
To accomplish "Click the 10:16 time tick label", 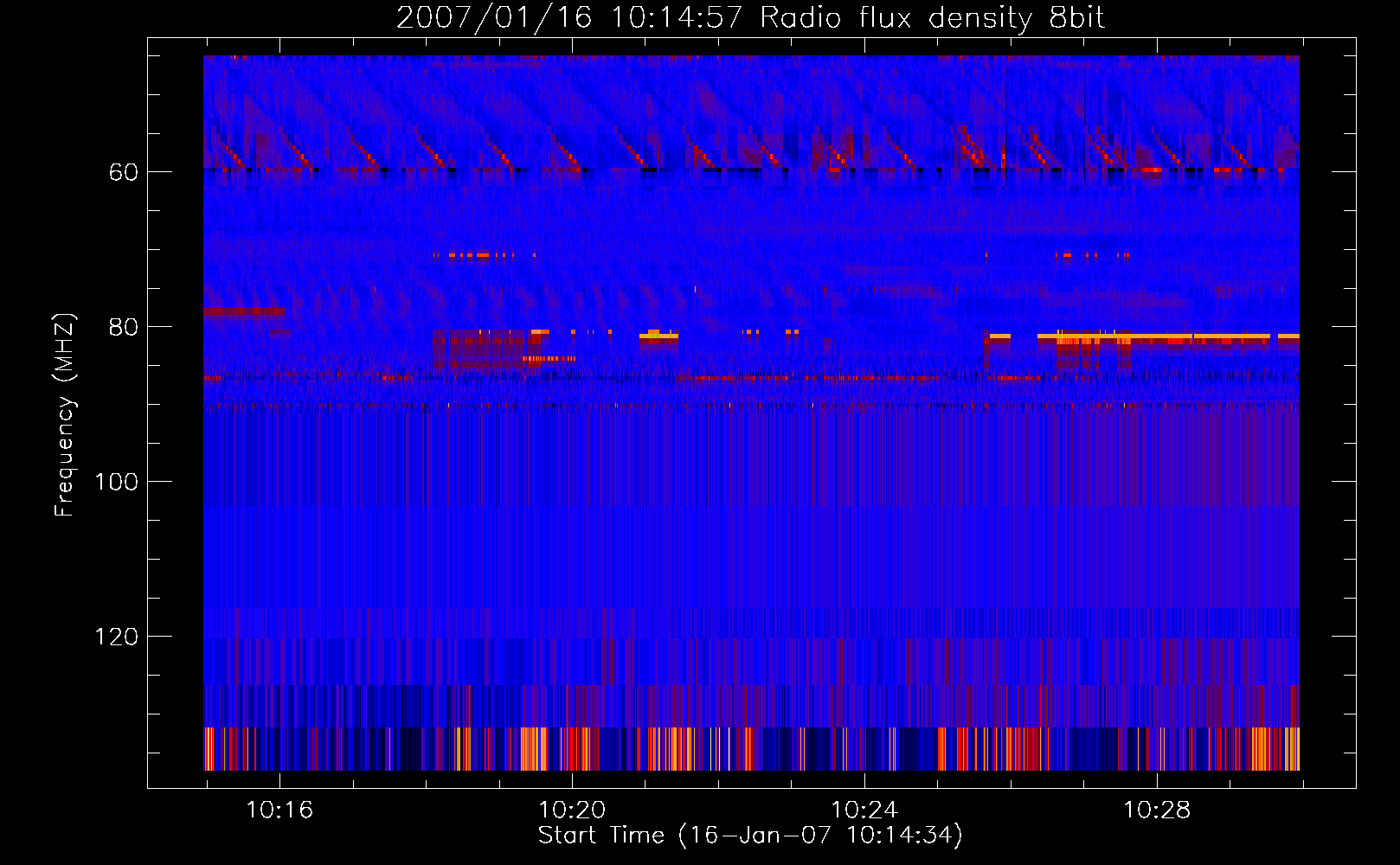I will [x=279, y=811].
